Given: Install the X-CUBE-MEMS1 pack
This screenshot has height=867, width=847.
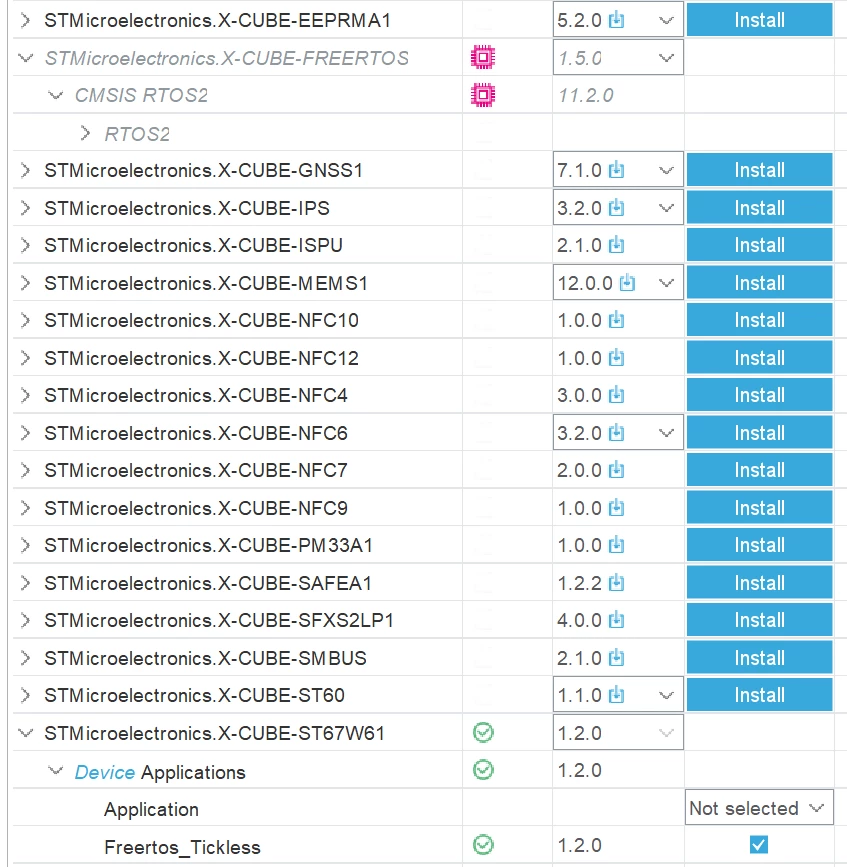Looking at the screenshot, I should [759, 283].
